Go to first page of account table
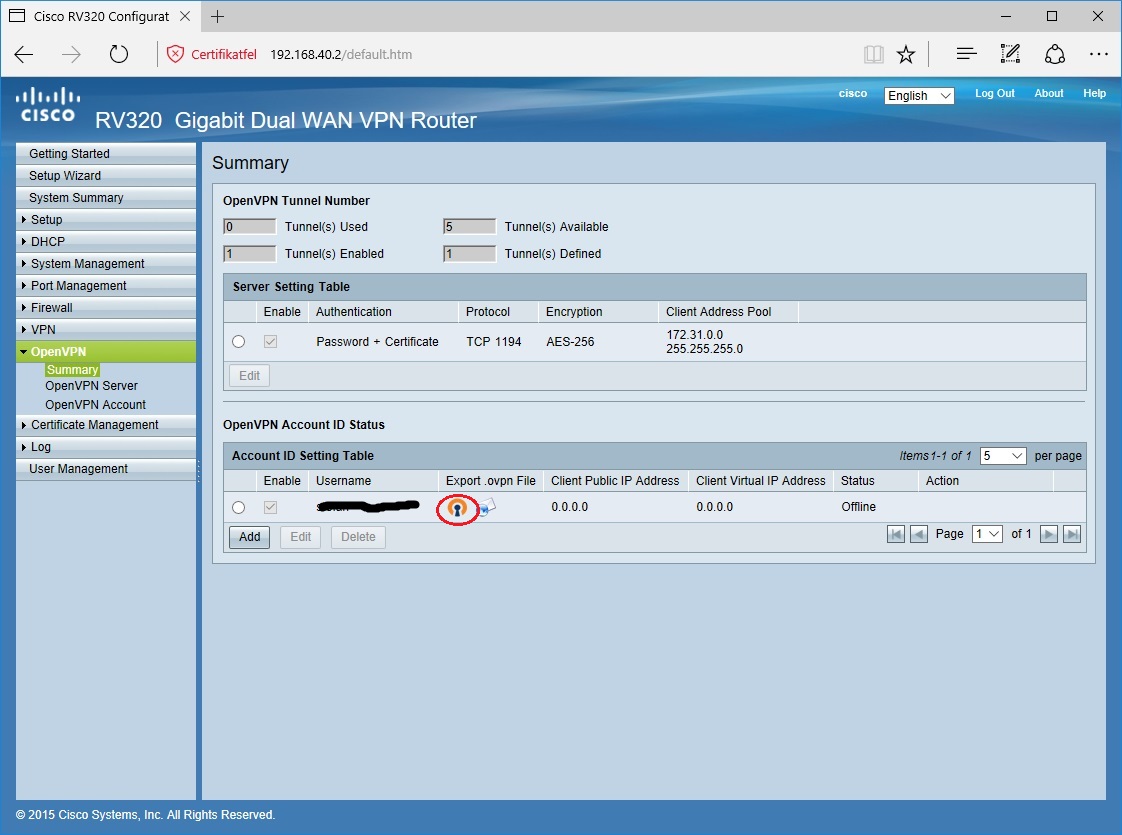1122x835 pixels. pos(895,534)
